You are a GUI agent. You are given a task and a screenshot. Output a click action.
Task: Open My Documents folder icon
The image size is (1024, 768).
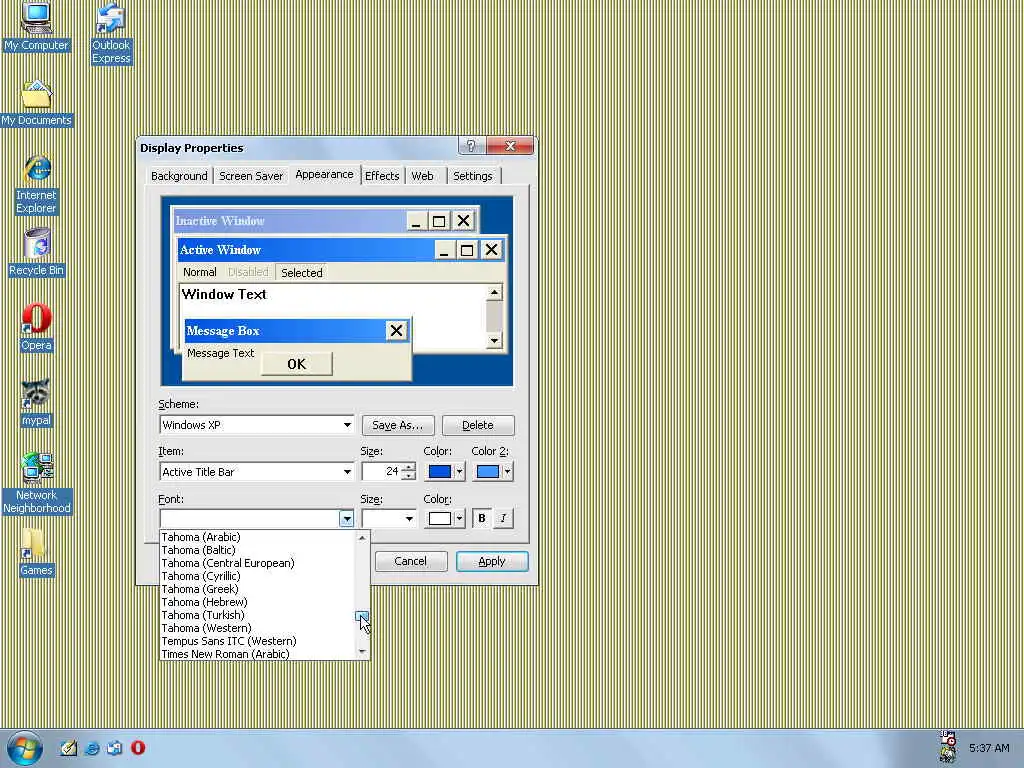36,103
